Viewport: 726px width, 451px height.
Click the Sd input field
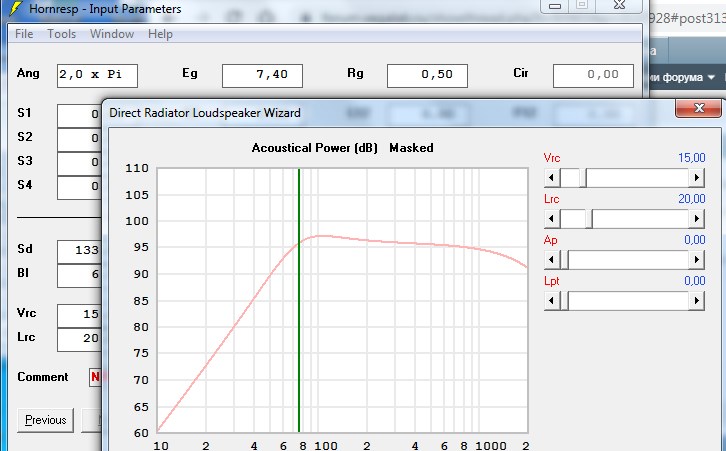[x=79, y=251]
